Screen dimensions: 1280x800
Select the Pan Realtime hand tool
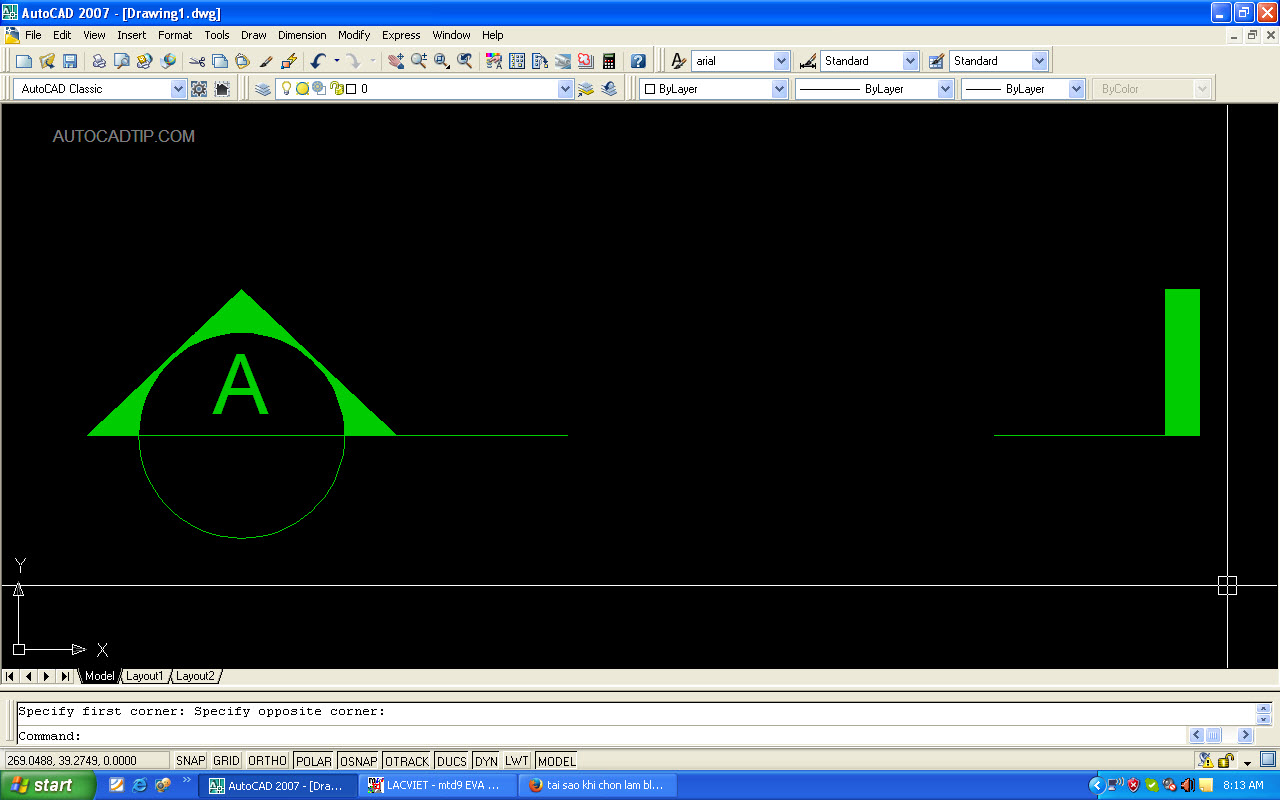(x=396, y=61)
